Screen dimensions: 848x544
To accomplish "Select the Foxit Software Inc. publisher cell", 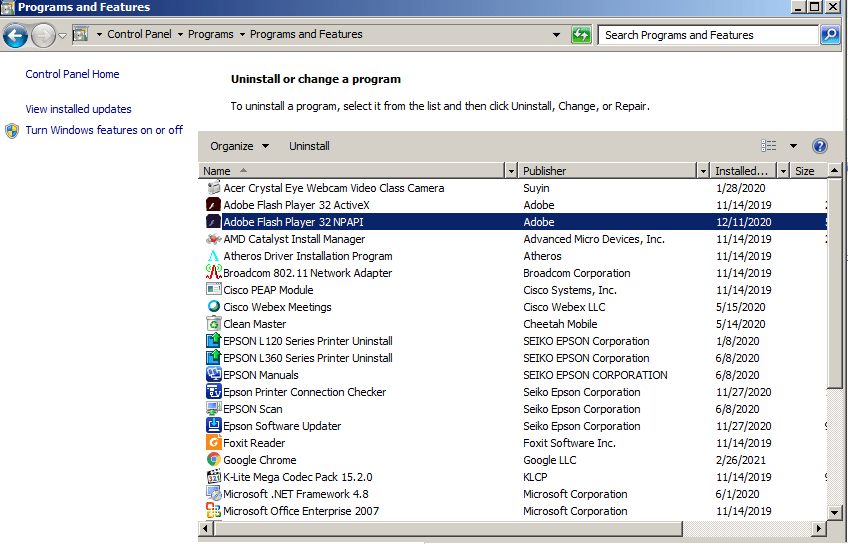I will pyautogui.click(x=569, y=443).
